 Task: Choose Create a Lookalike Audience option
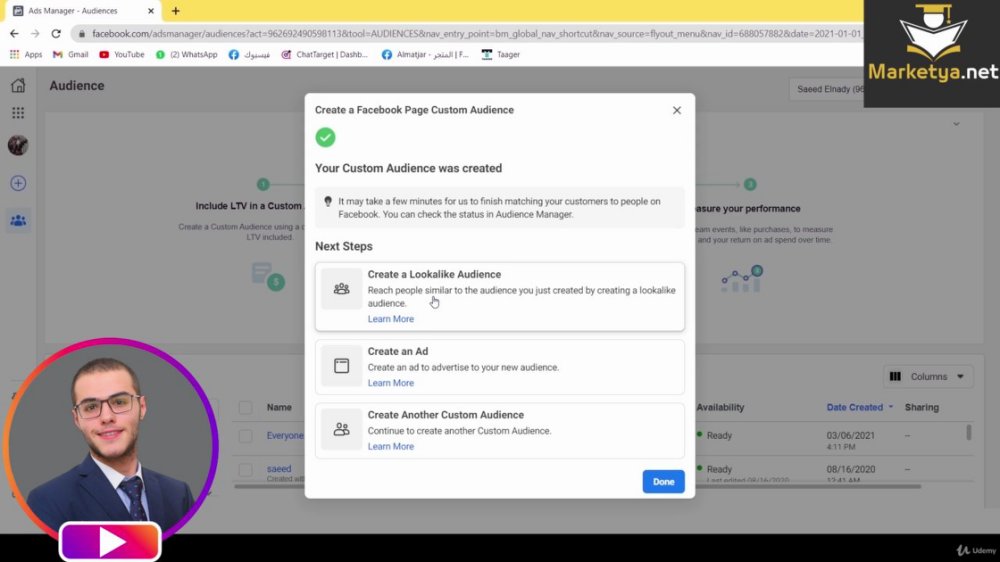499,297
